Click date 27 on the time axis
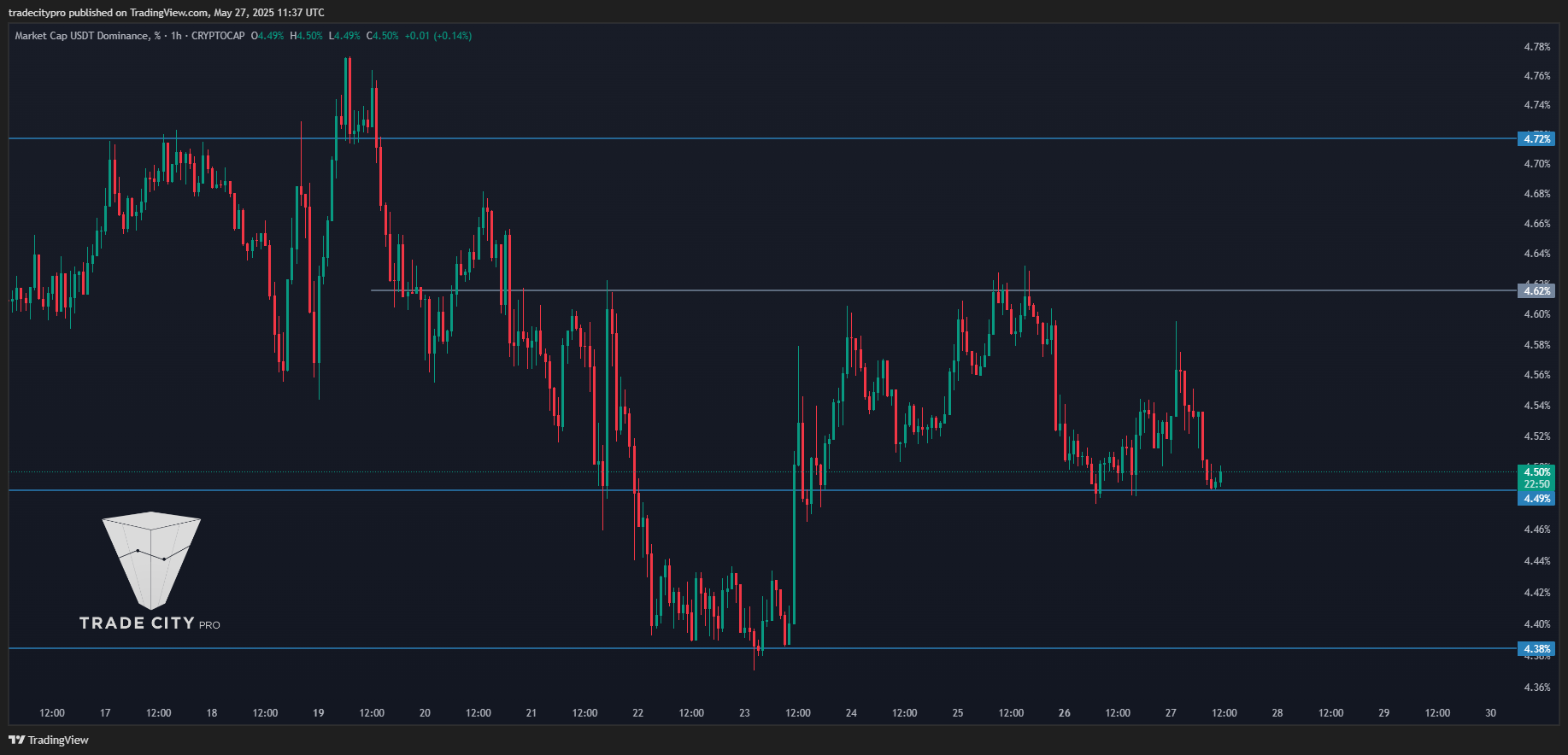1568x755 pixels. point(1172,713)
